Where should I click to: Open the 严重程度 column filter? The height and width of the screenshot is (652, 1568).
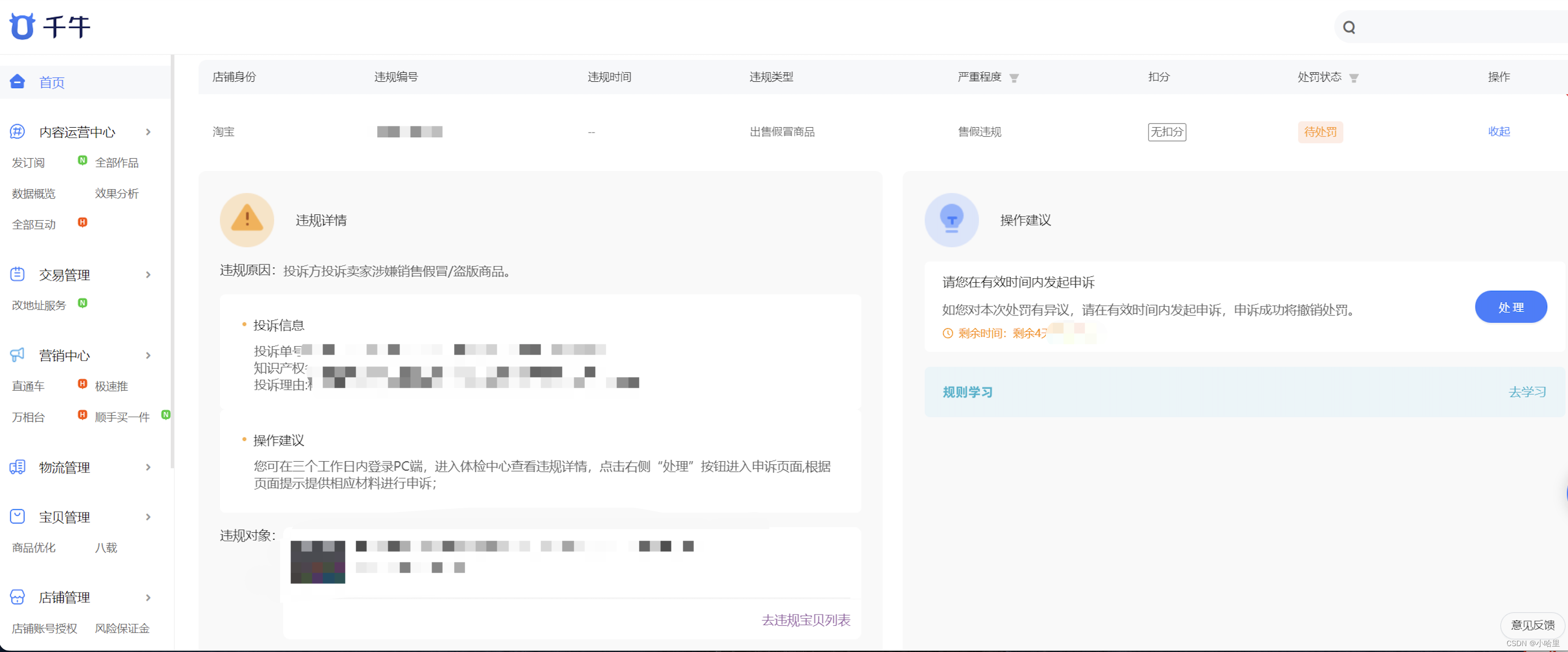(1013, 78)
